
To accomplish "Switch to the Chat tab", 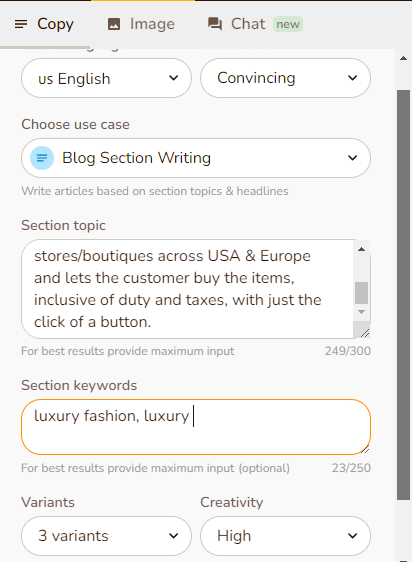I will [x=255, y=24].
